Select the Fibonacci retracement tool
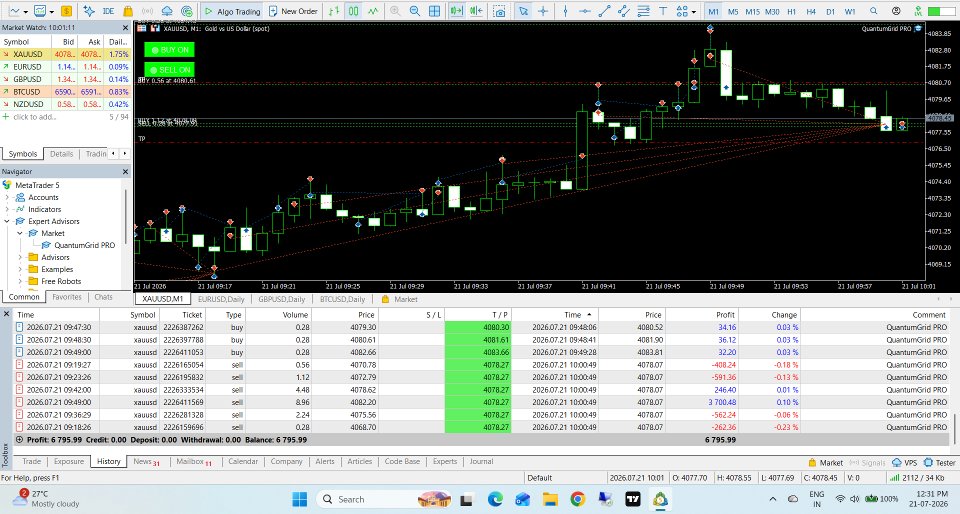 pyautogui.click(x=643, y=11)
